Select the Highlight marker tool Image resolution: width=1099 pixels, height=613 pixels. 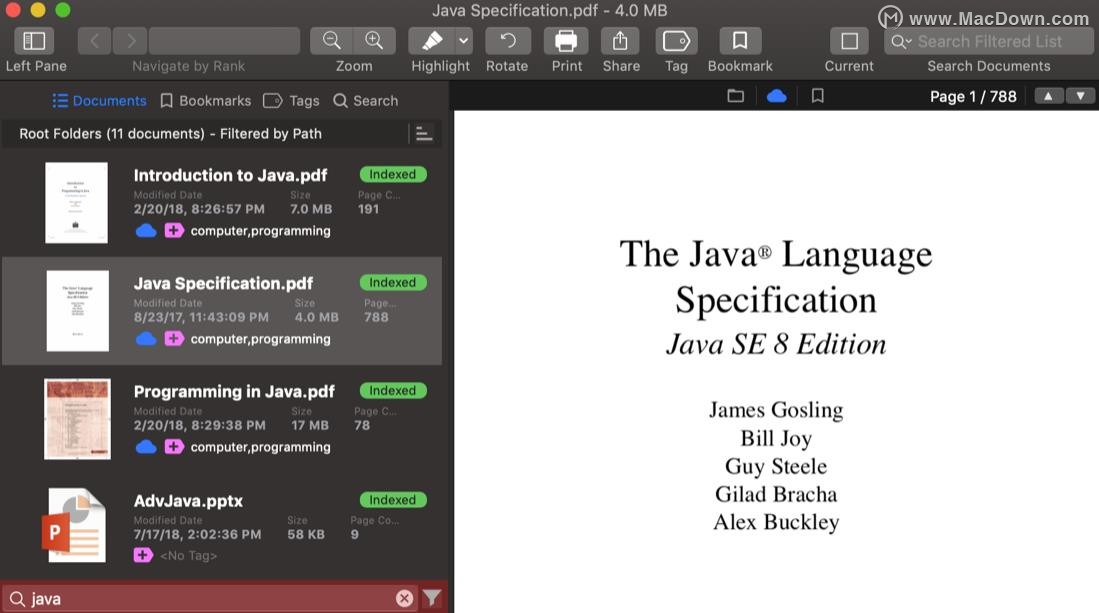click(432, 41)
